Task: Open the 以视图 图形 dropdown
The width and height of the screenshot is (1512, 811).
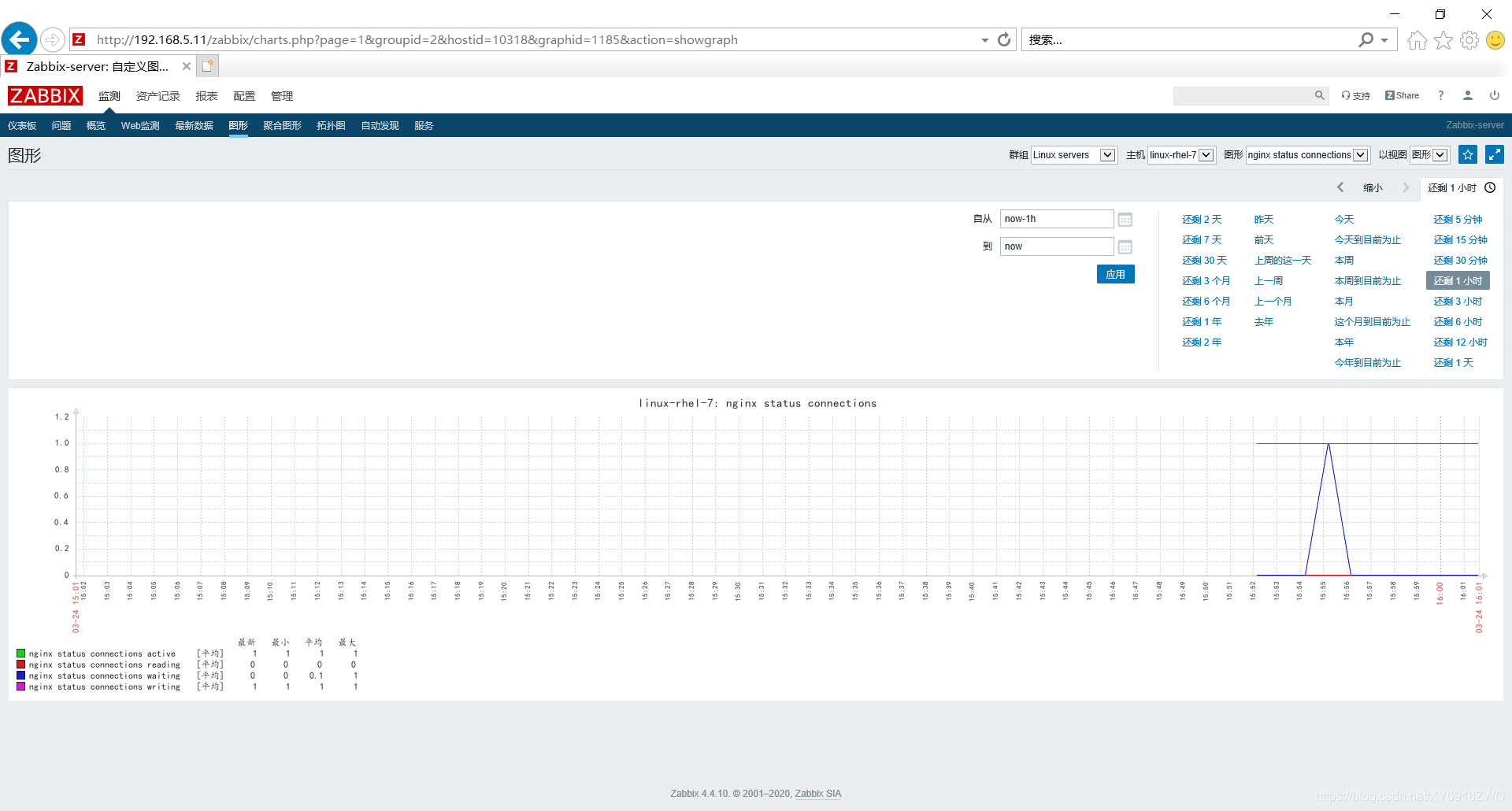Action: [1430, 155]
